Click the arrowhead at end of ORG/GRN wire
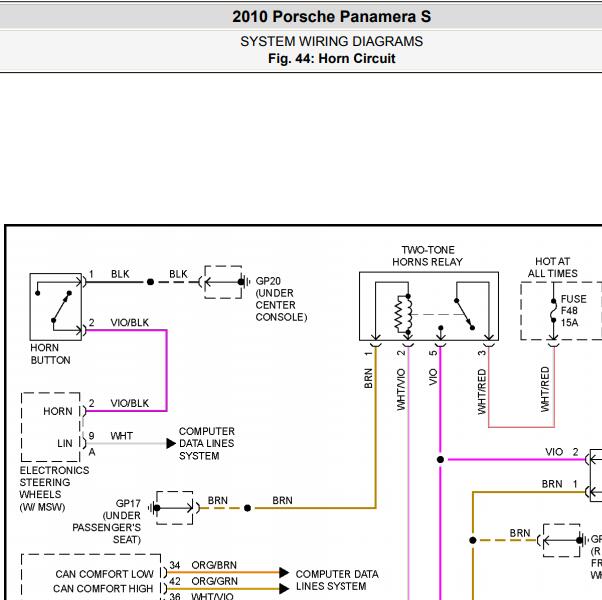 click(284, 588)
